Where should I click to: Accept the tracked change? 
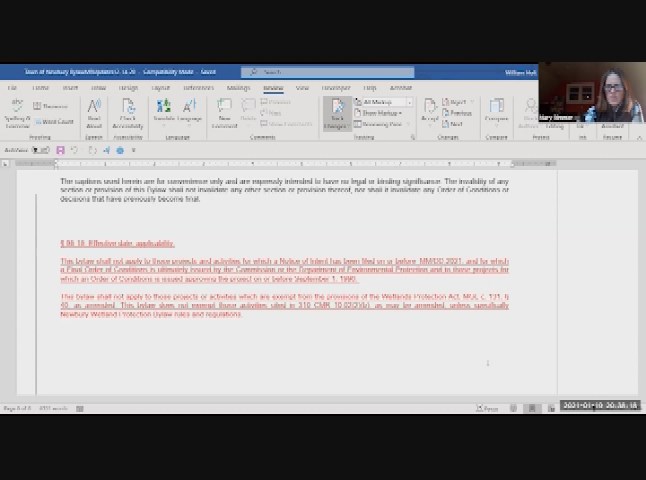pyautogui.click(x=429, y=112)
